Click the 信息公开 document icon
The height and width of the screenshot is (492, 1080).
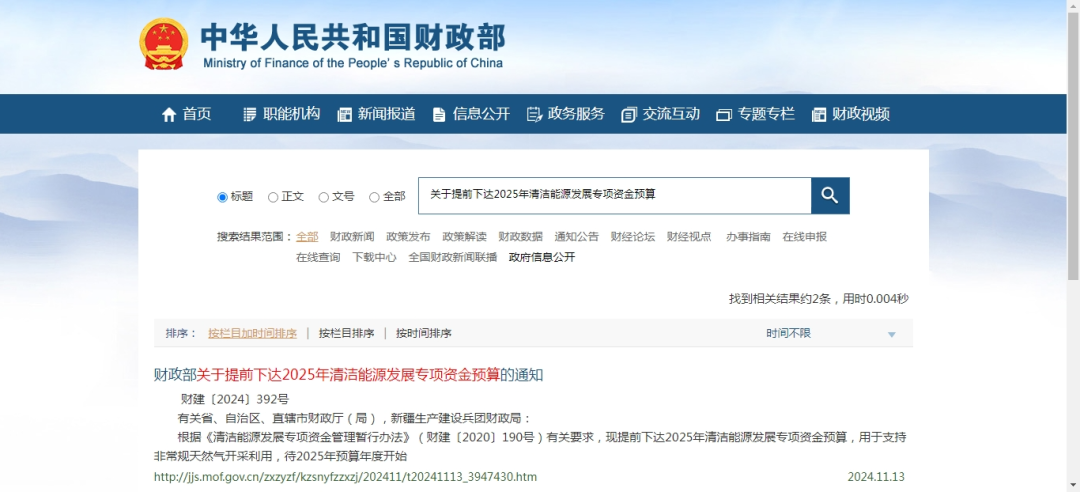tap(439, 115)
